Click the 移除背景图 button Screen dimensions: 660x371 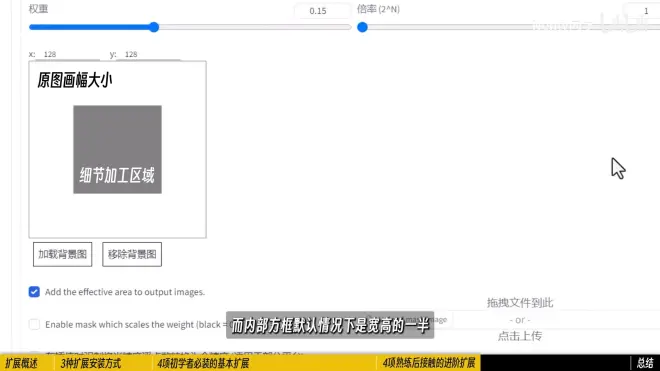tap(132, 254)
